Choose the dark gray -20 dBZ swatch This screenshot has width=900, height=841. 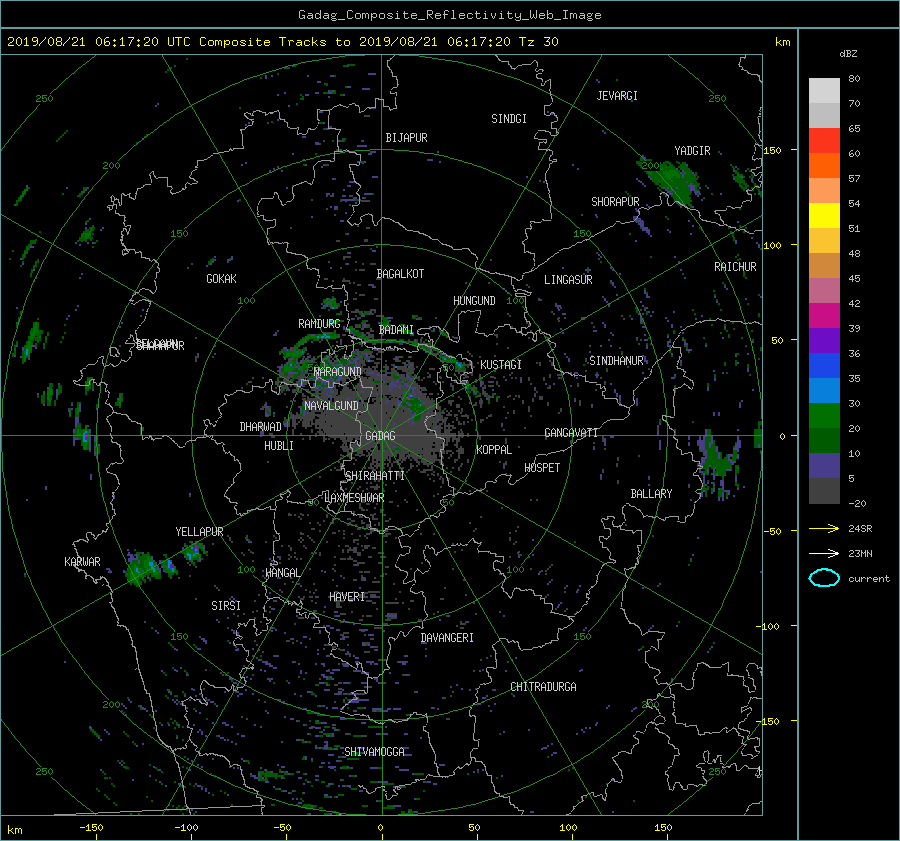point(824,491)
